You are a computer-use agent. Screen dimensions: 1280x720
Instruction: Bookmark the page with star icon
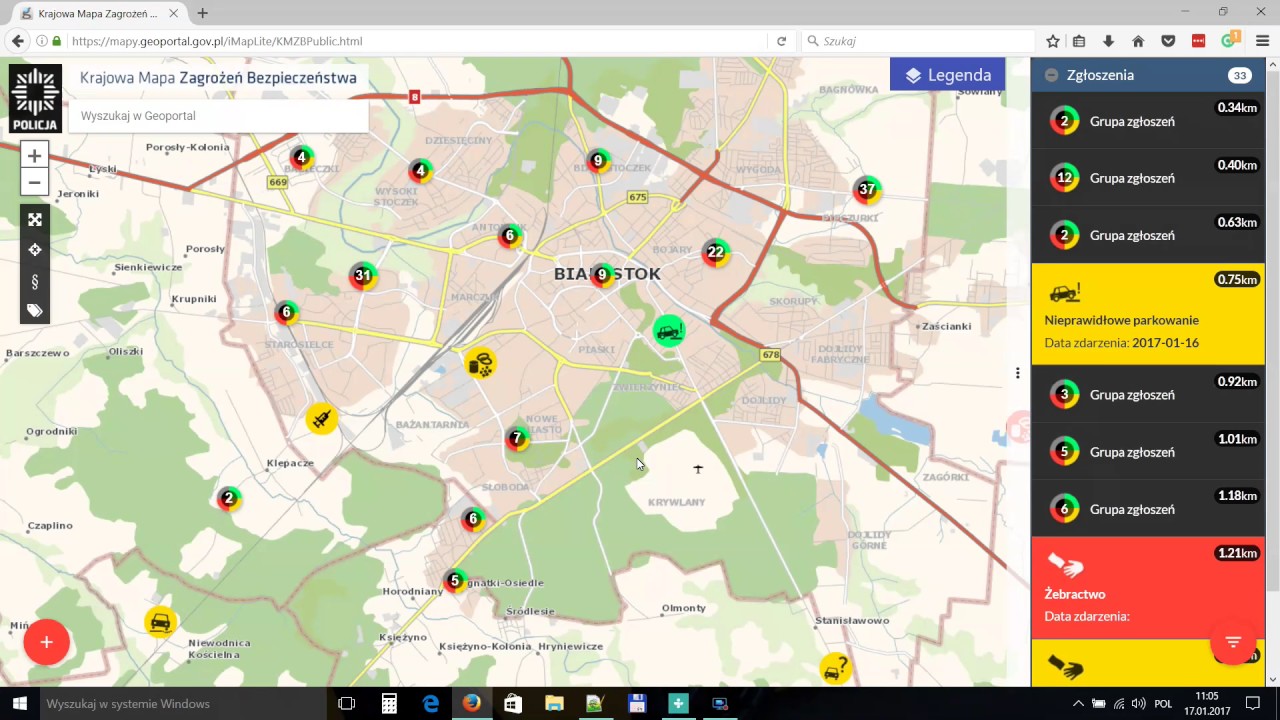click(1052, 41)
